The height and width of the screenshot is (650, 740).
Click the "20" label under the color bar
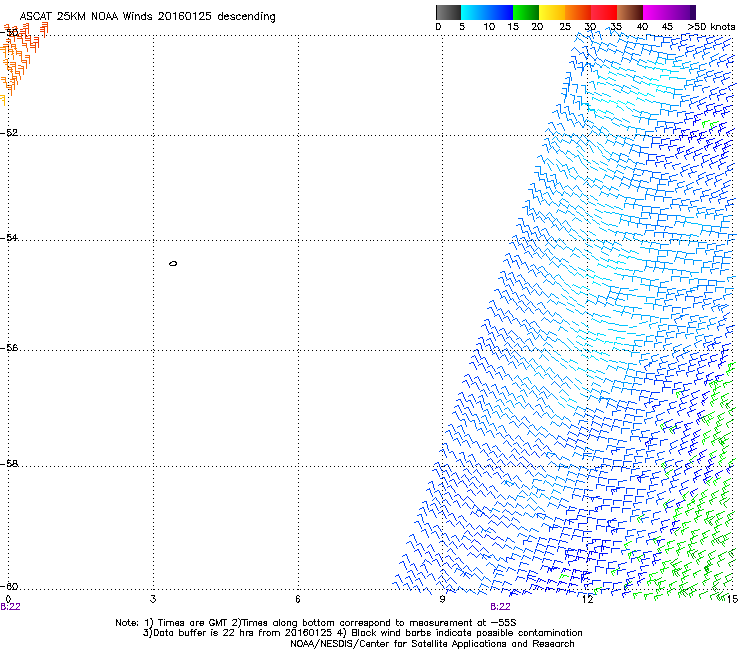pyautogui.click(x=537, y=27)
